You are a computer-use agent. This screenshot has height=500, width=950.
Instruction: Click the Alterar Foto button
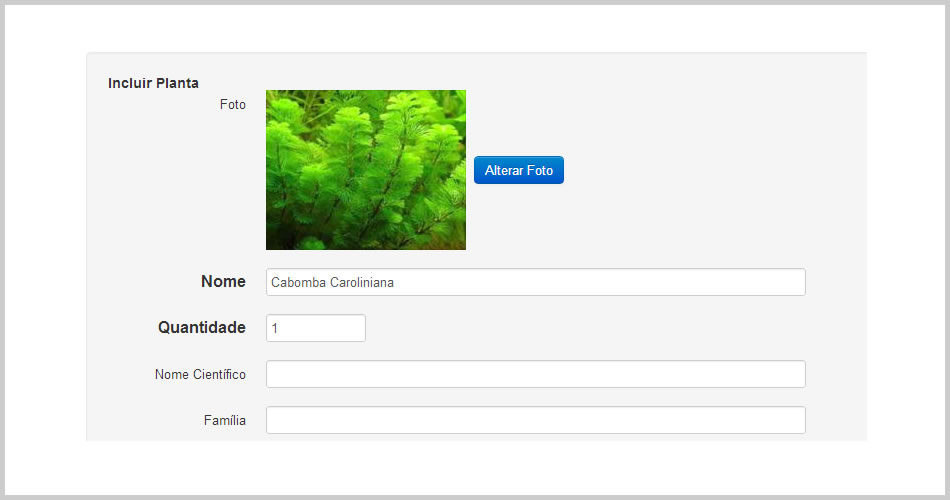coord(519,170)
